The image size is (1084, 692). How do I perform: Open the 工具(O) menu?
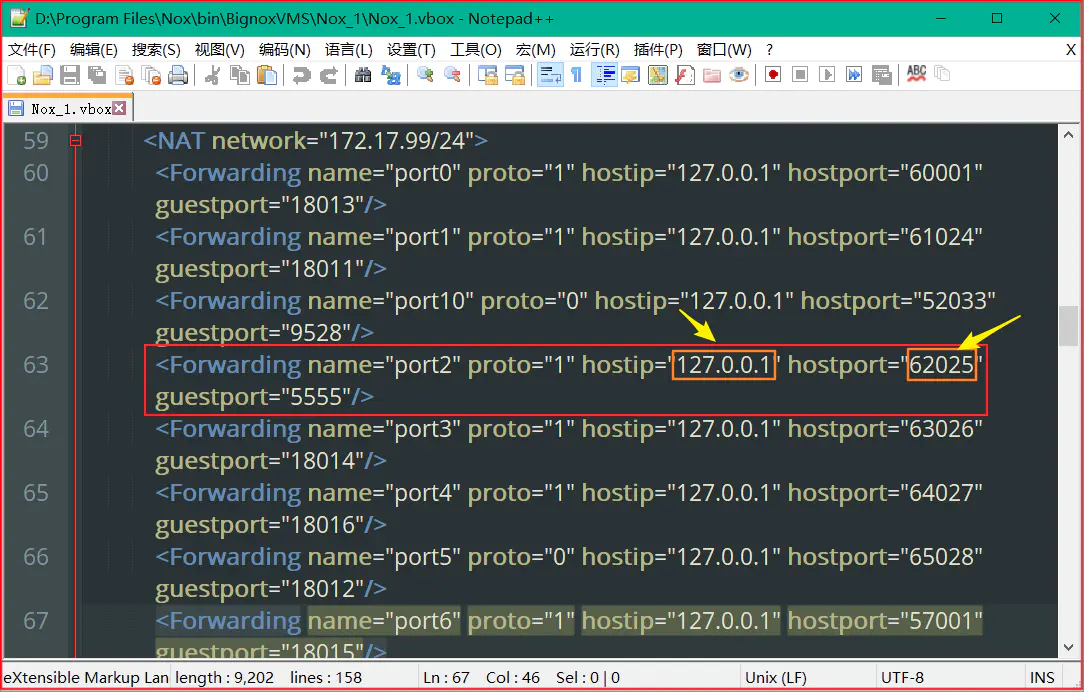pos(476,50)
